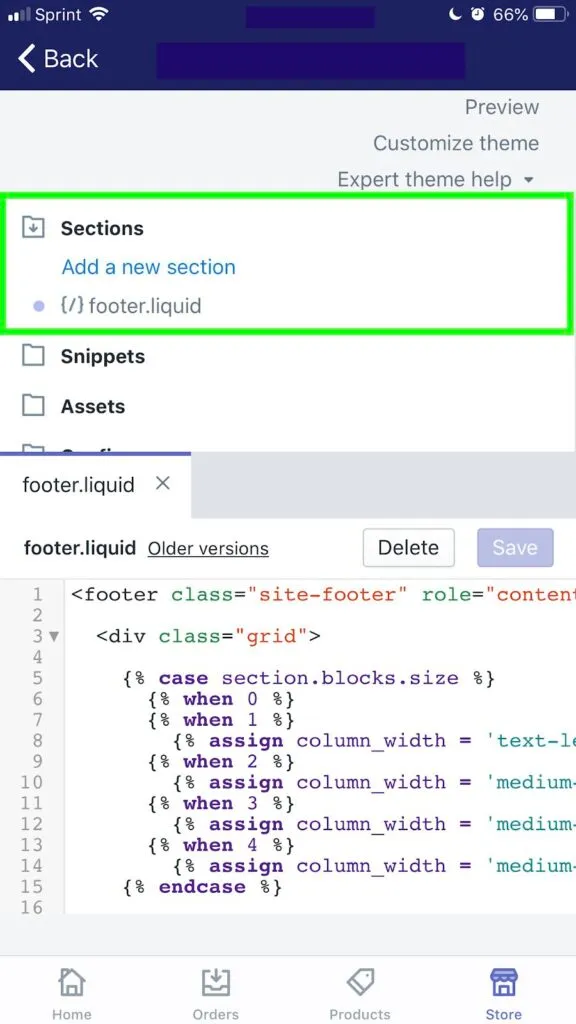Tap Add a new section

148,267
